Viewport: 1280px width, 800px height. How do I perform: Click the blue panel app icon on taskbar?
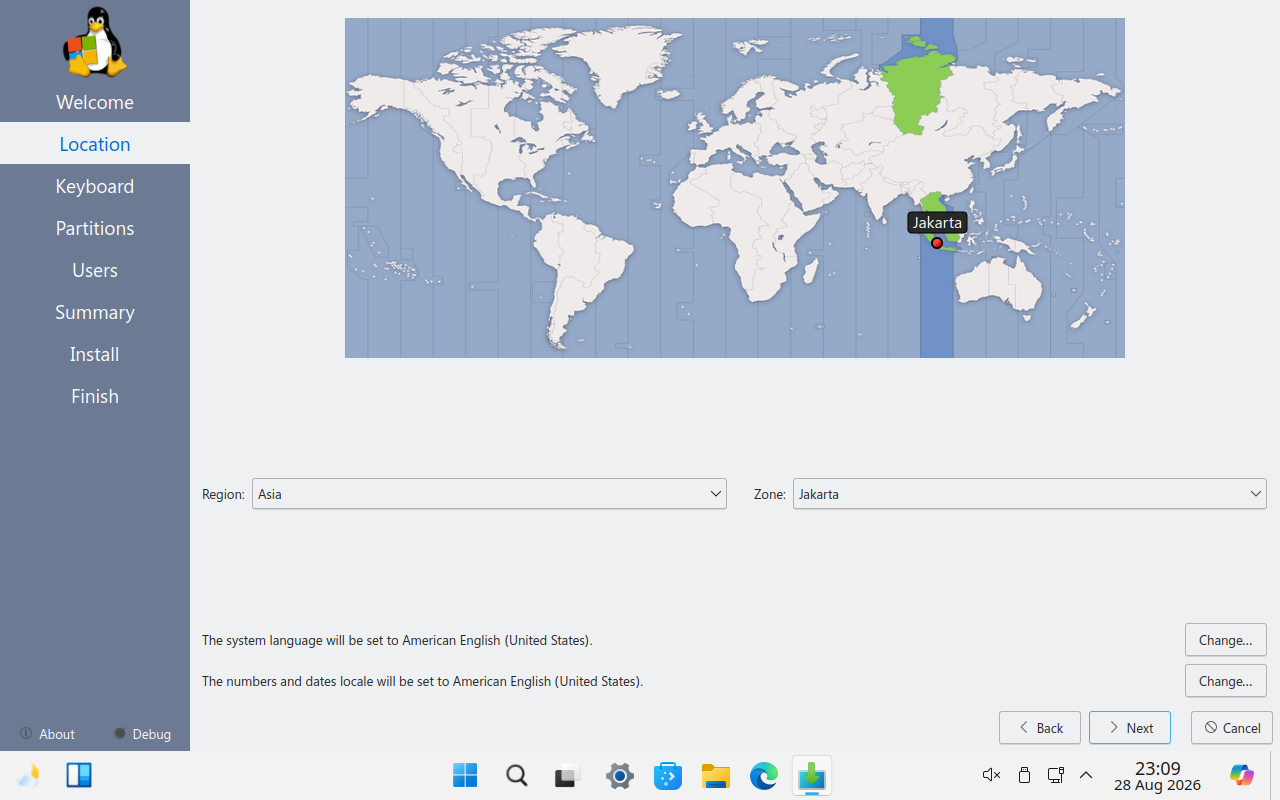pyautogui.click(x=79, y=775)
